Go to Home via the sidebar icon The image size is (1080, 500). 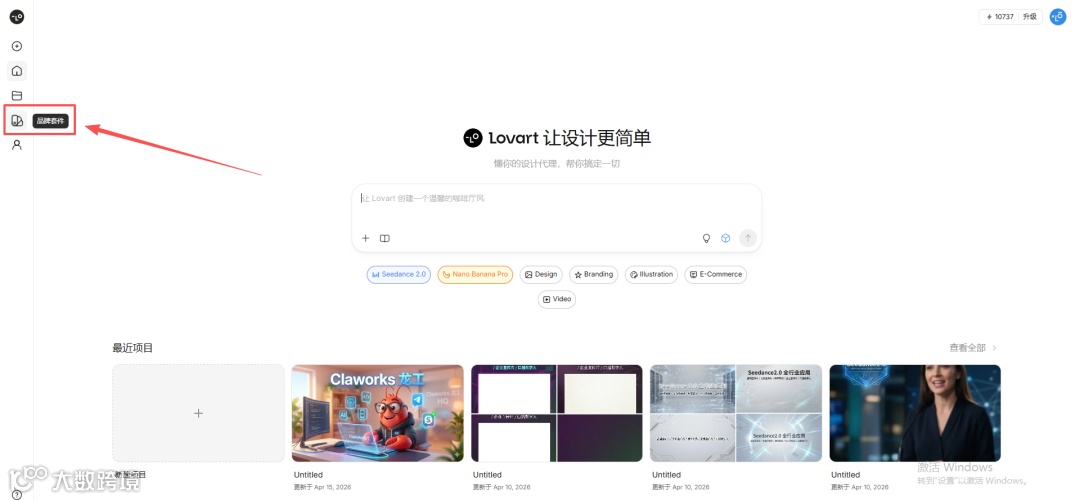pos(17,71)
